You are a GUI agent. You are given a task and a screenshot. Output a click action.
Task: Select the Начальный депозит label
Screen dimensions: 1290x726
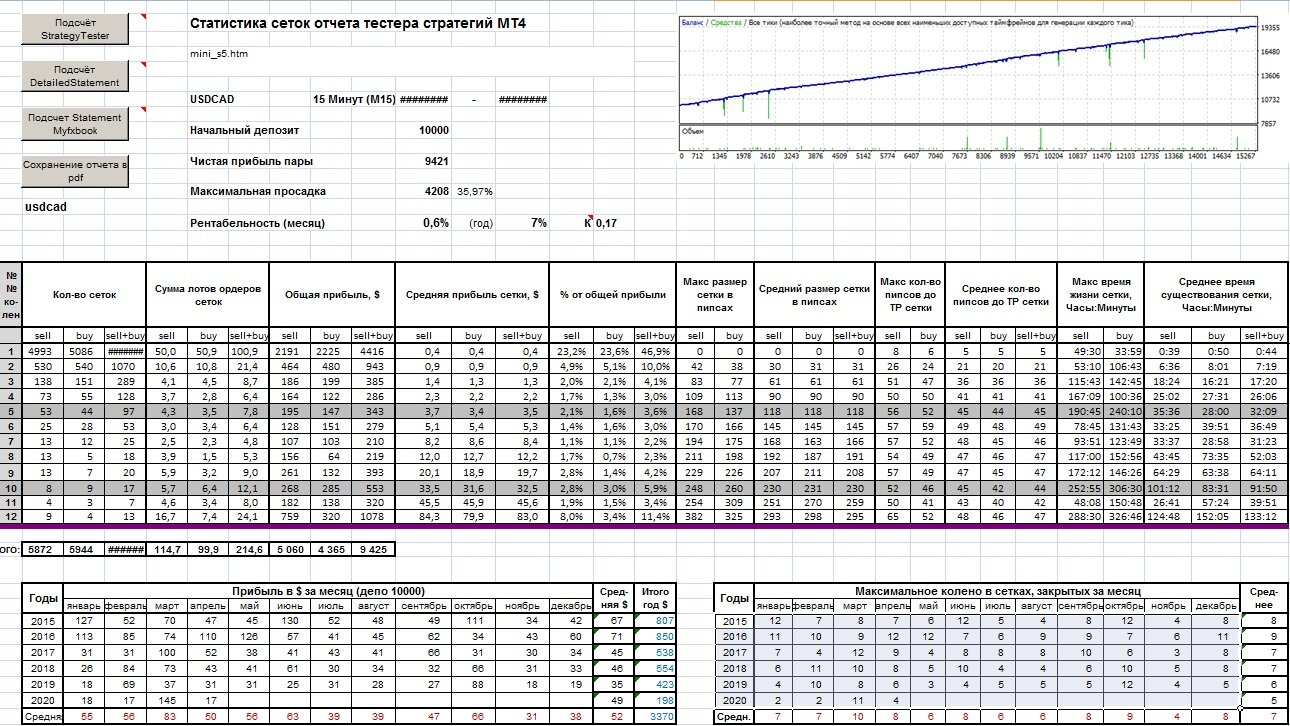coord(244,130)
